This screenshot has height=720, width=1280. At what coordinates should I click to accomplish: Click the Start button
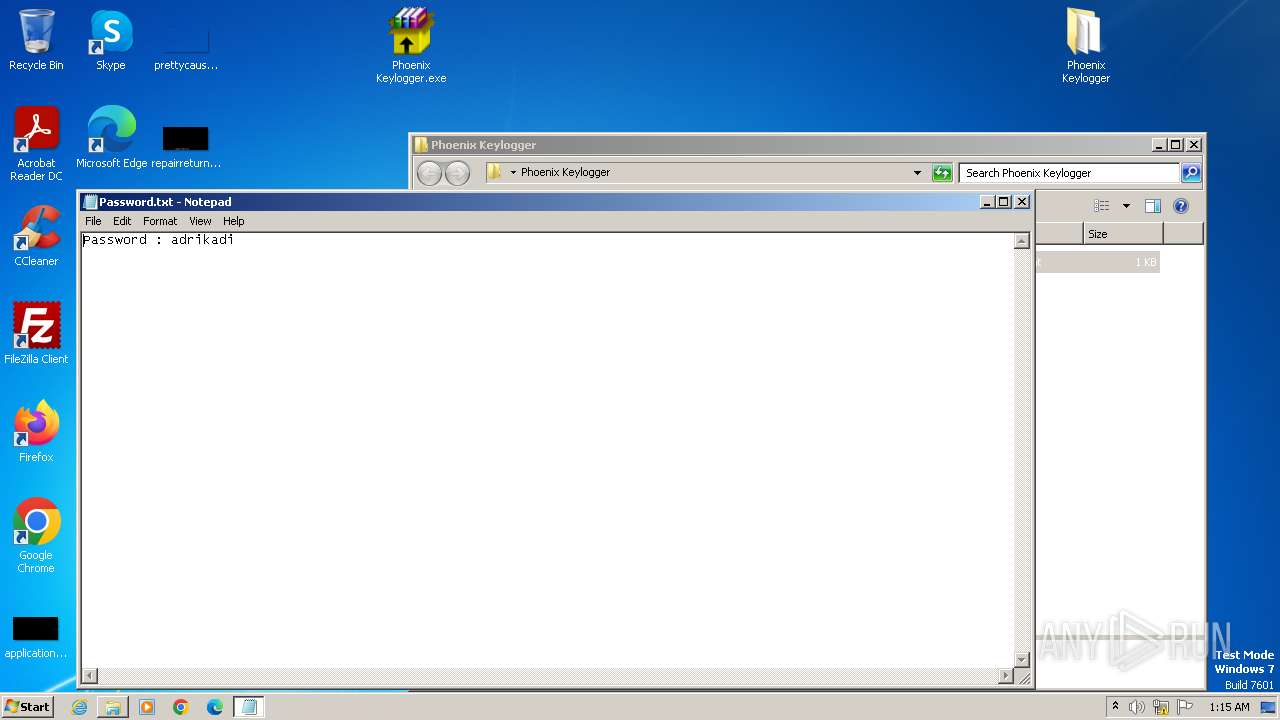27,706
